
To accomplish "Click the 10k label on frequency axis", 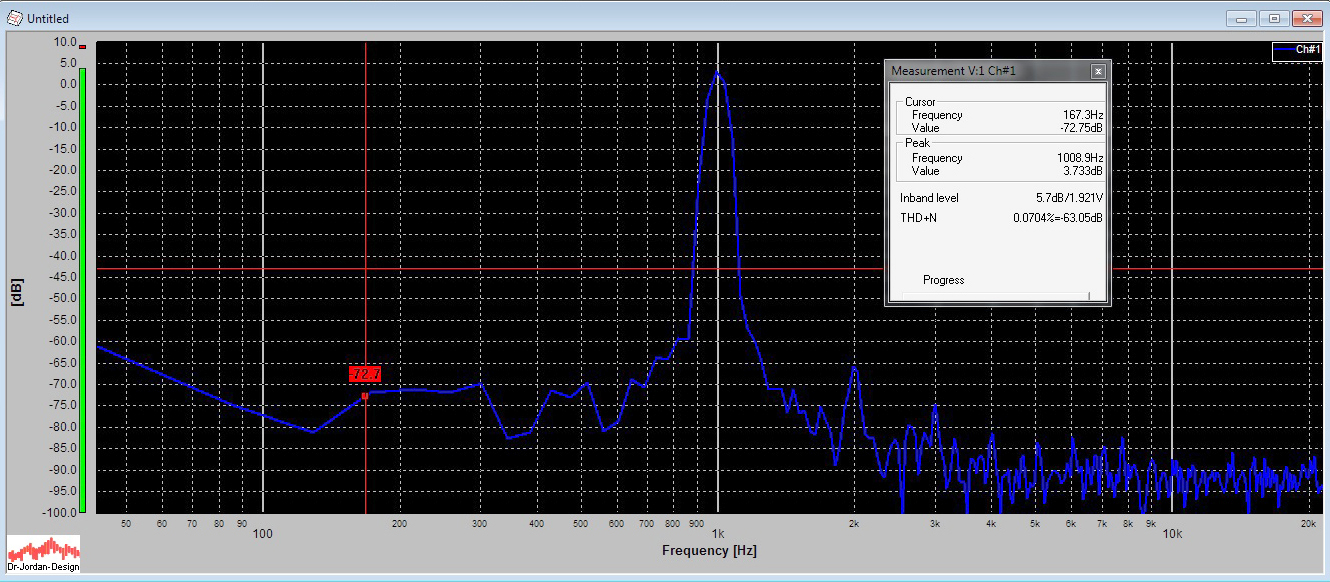I will point(1172,534).
